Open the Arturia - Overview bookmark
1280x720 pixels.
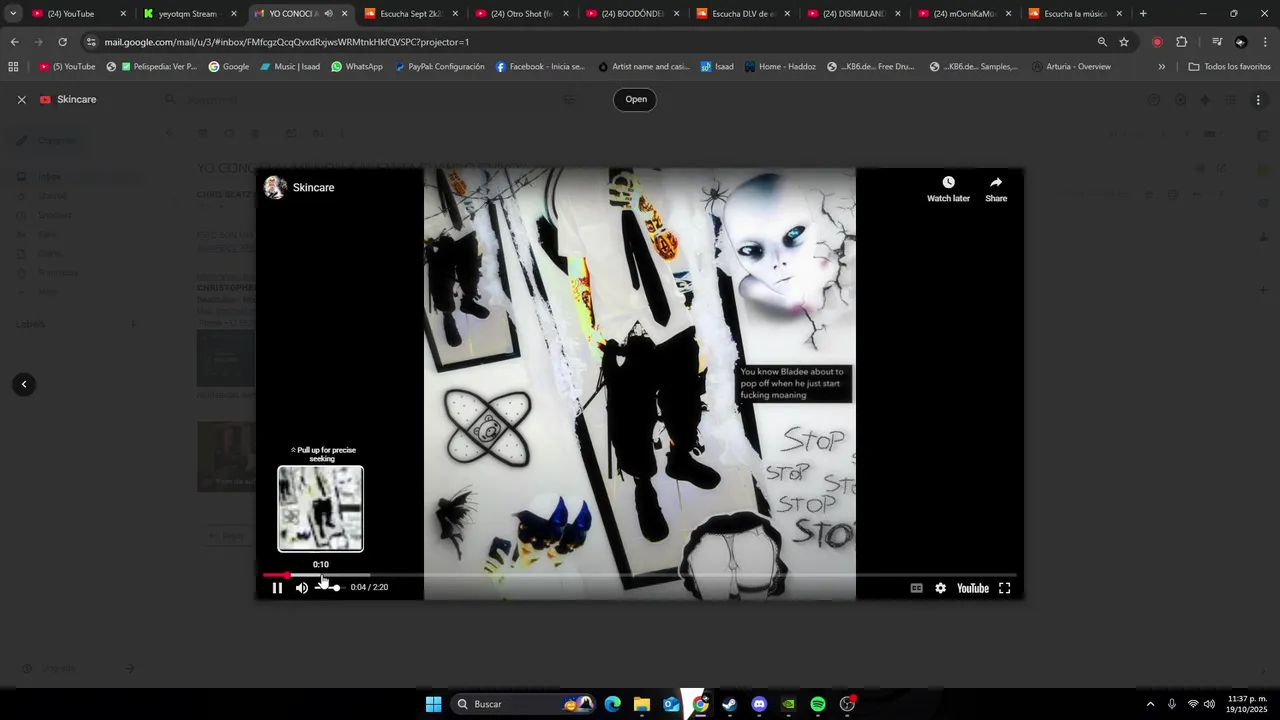click(x=1071, y=67)
